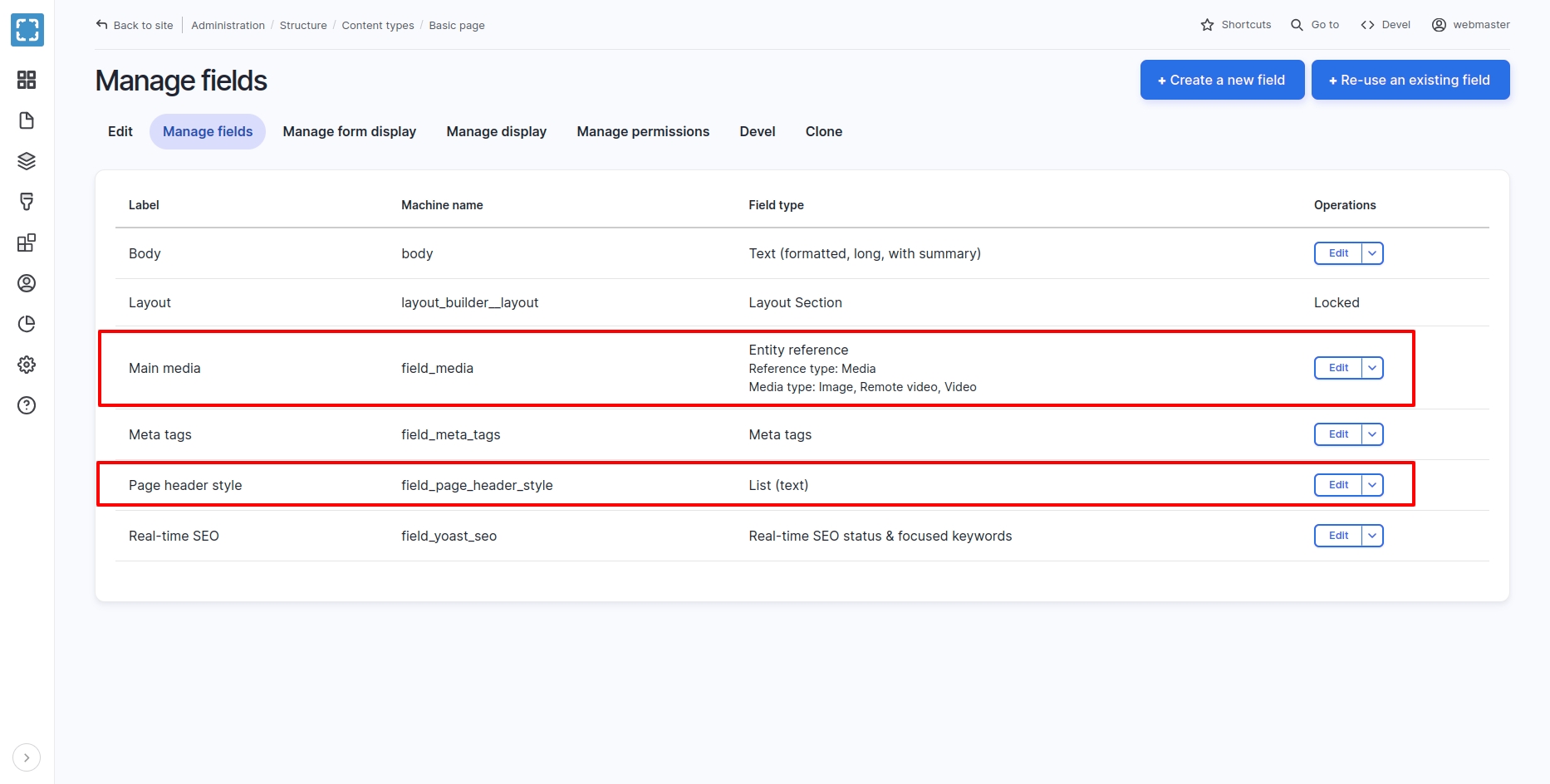Viewport: 1550px width, 784px height.
Task: Open the Content page icon in sidebar
Action: [27, 120]
